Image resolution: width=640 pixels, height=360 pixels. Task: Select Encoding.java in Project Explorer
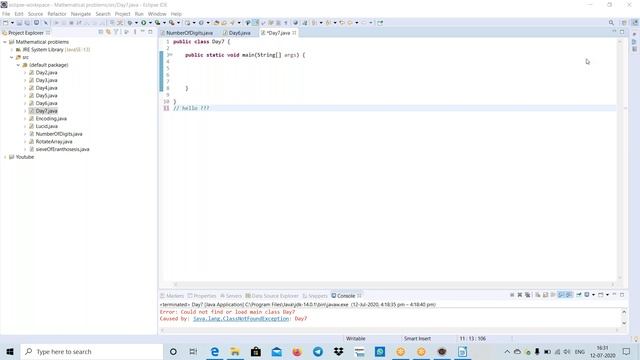(x=51, y=119)
